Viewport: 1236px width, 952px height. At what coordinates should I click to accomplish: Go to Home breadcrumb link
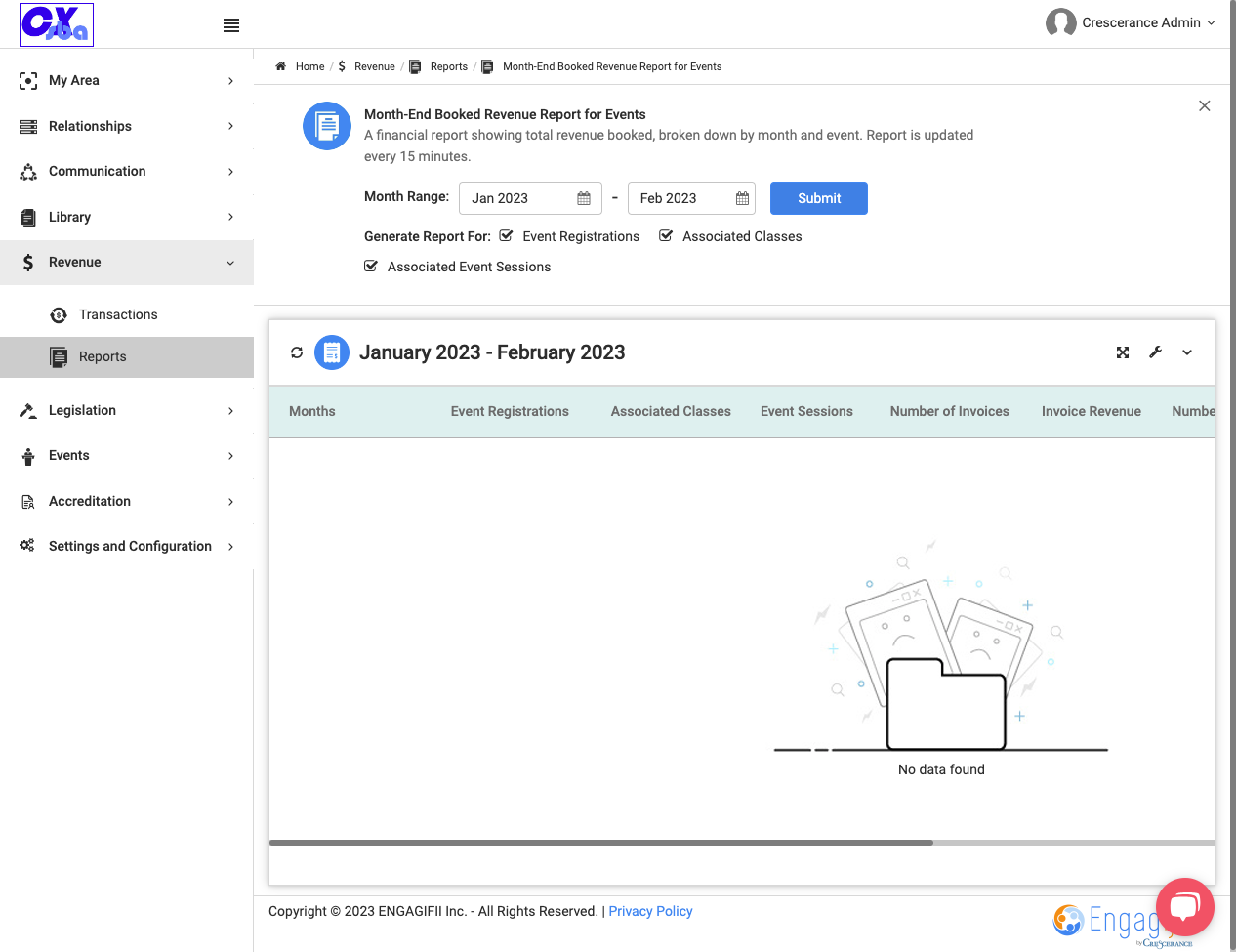309,66
